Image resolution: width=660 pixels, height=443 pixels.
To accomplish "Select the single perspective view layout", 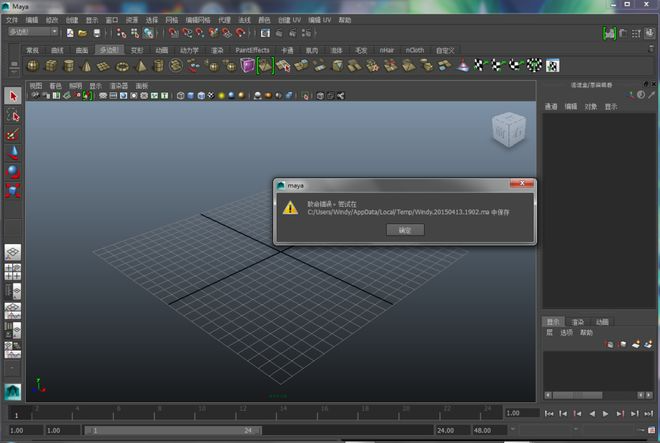I will click(x=13, y=253).
